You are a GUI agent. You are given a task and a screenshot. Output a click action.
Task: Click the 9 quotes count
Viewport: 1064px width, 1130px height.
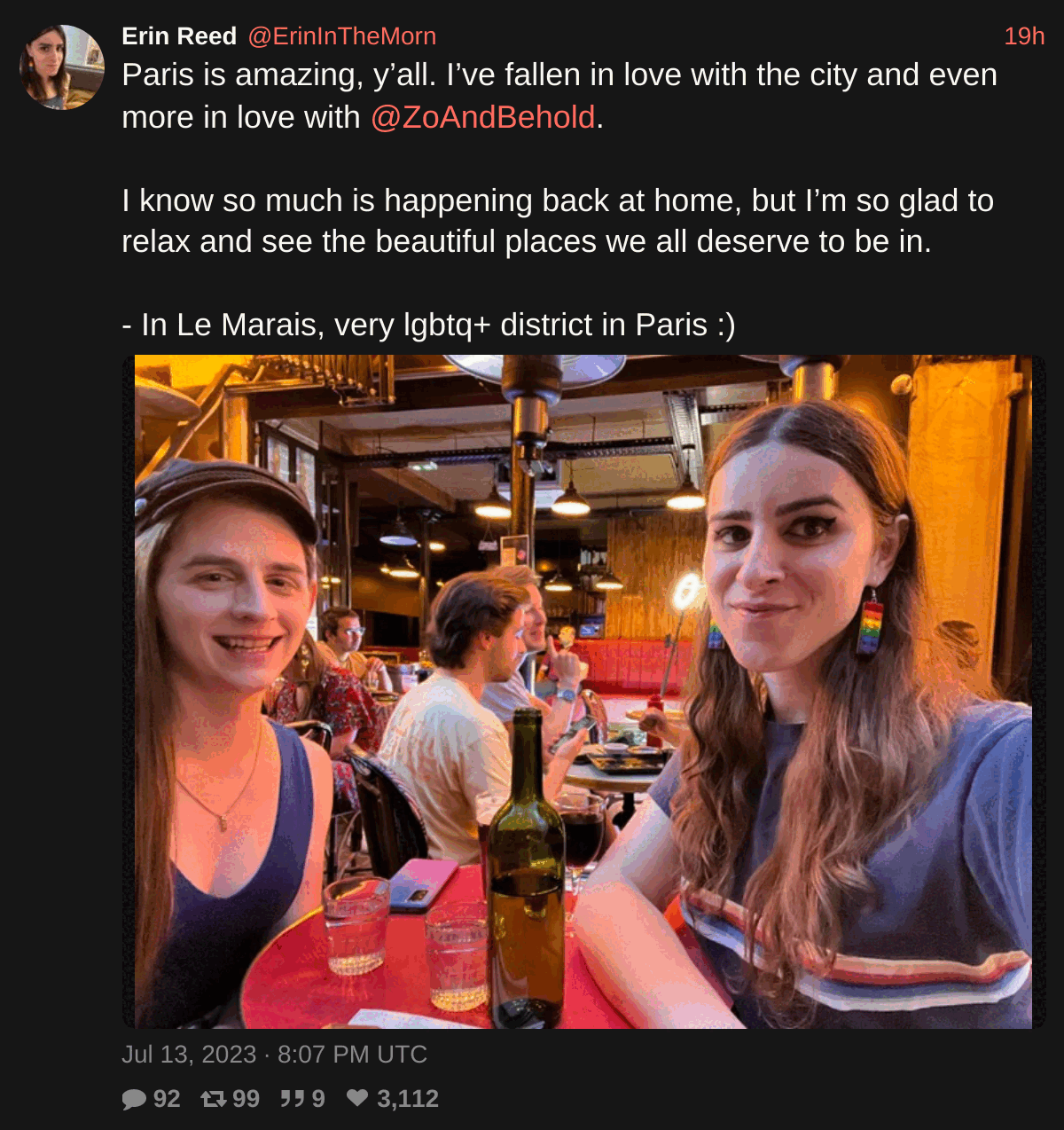[x=318, y=1100]
